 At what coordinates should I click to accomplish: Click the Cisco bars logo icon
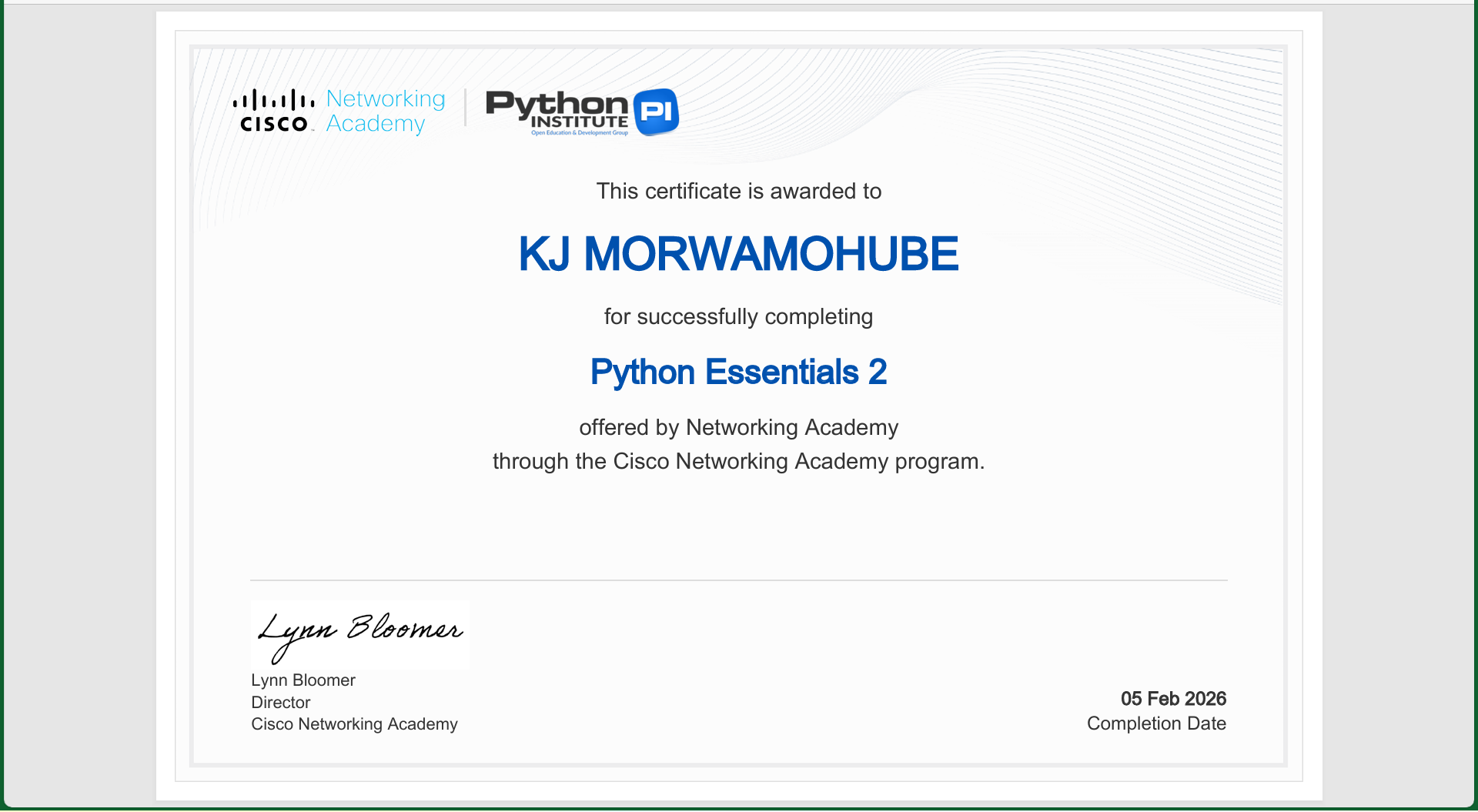coord(273,100)
